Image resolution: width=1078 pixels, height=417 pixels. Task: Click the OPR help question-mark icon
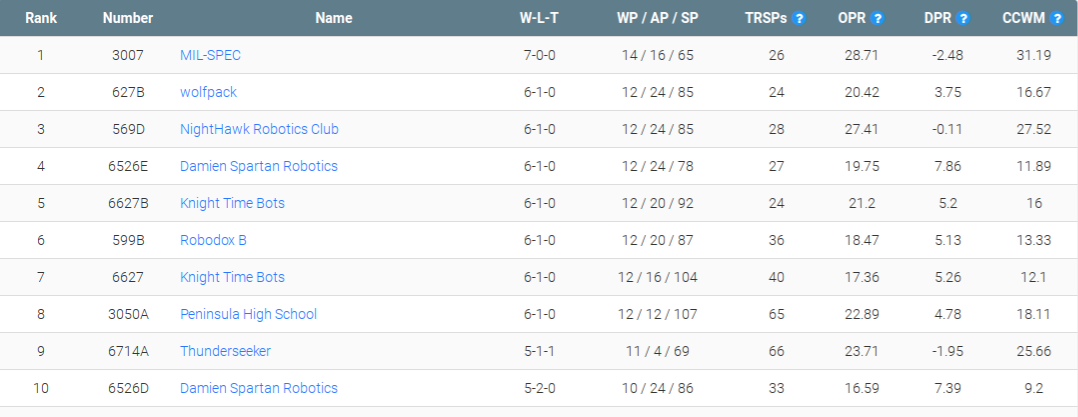(x=877, y=19)
